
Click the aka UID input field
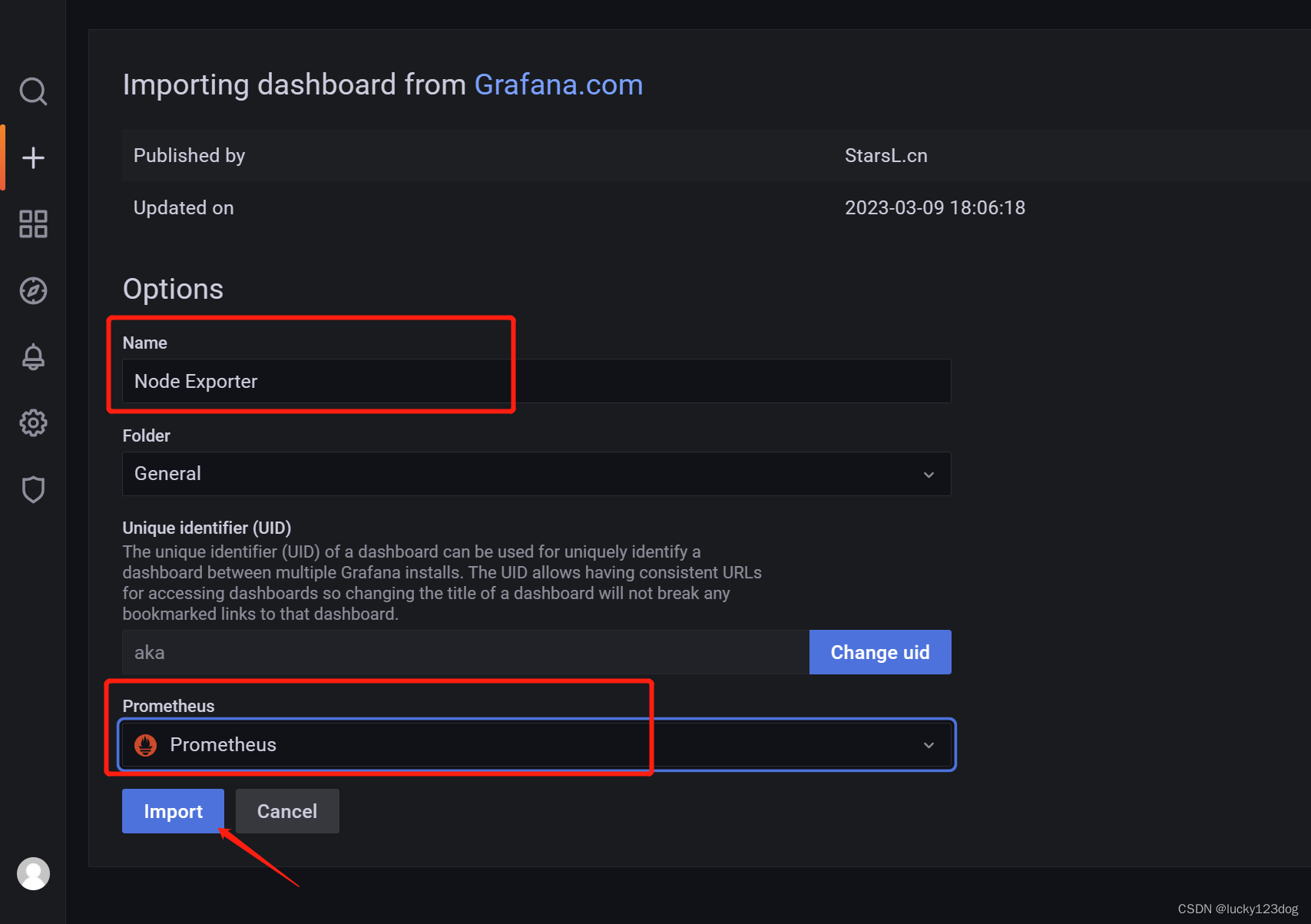pyautogui.click(x=465, y=652)
